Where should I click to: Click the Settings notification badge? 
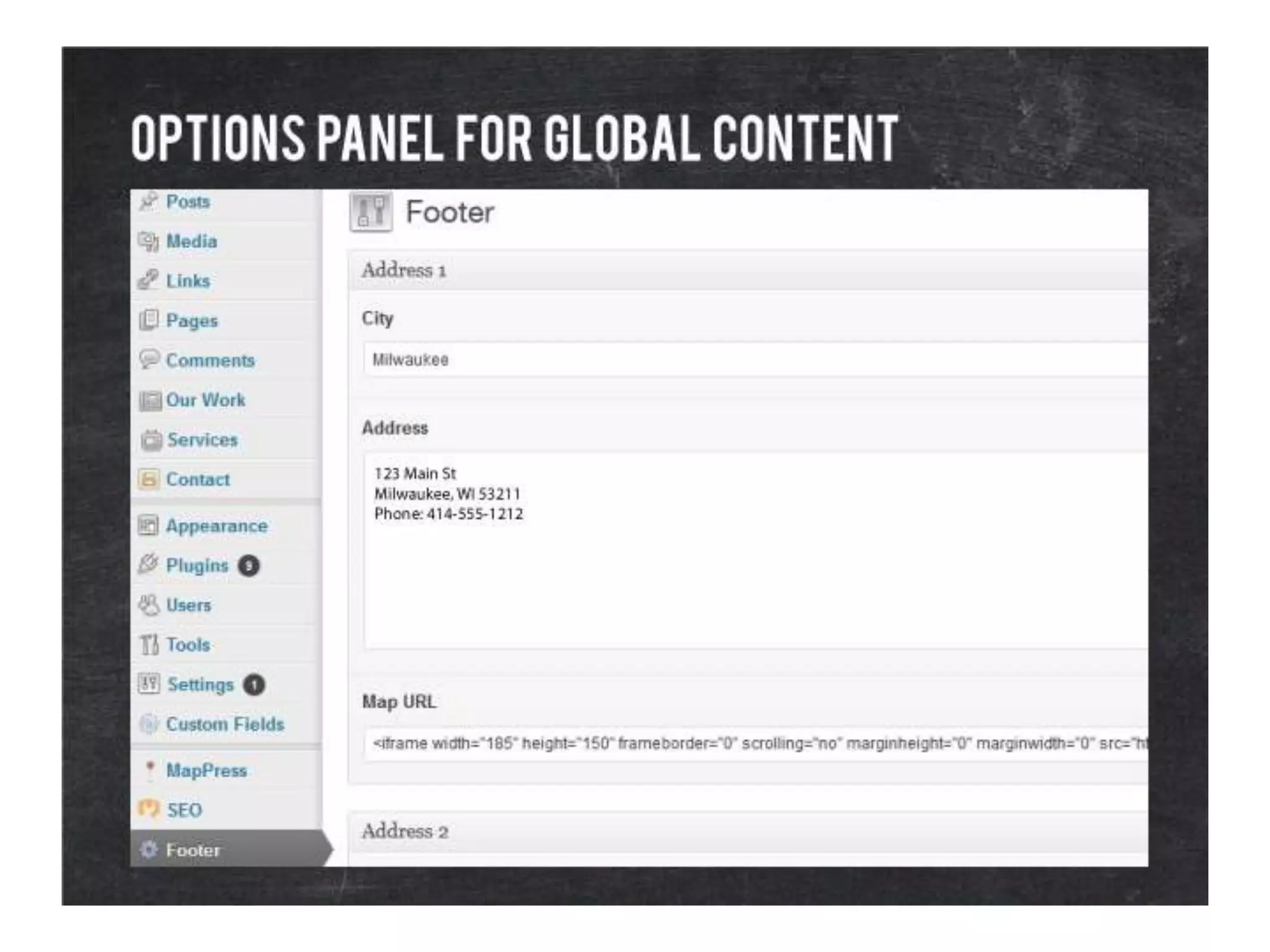(x=254, y=685)
